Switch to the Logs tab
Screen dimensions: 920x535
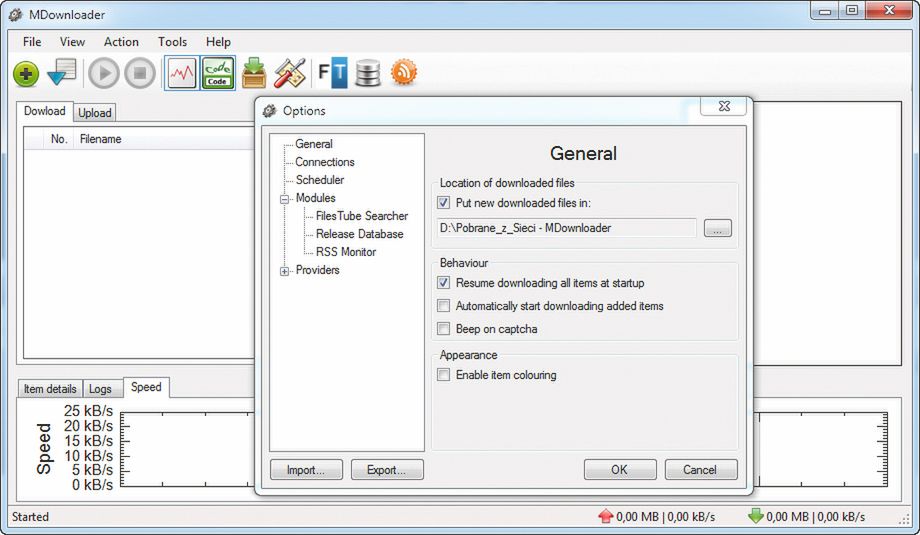pos(100,389)
